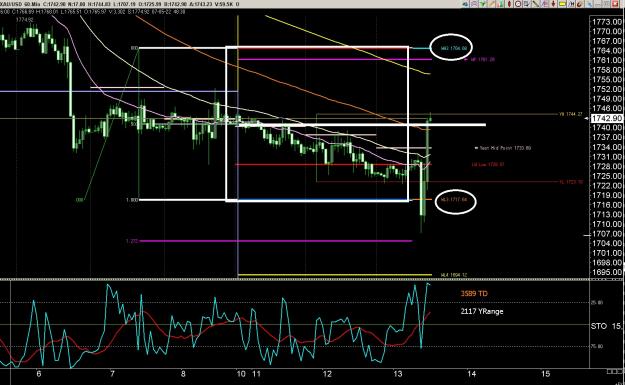Click the red up-down arrow toolbar icon

(x=553, y=4)
